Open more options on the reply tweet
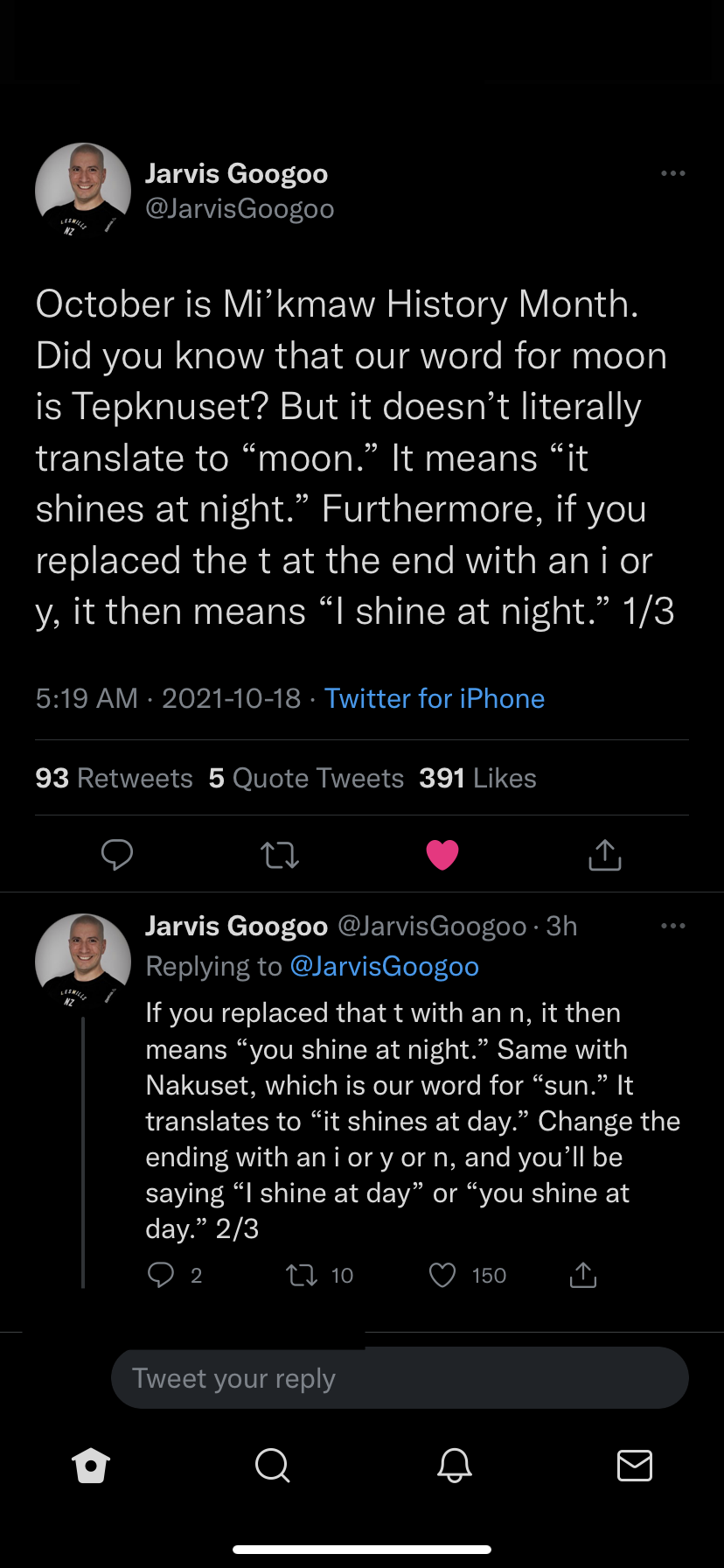This screenshot has height=1568, width=724. click(673, 926)
